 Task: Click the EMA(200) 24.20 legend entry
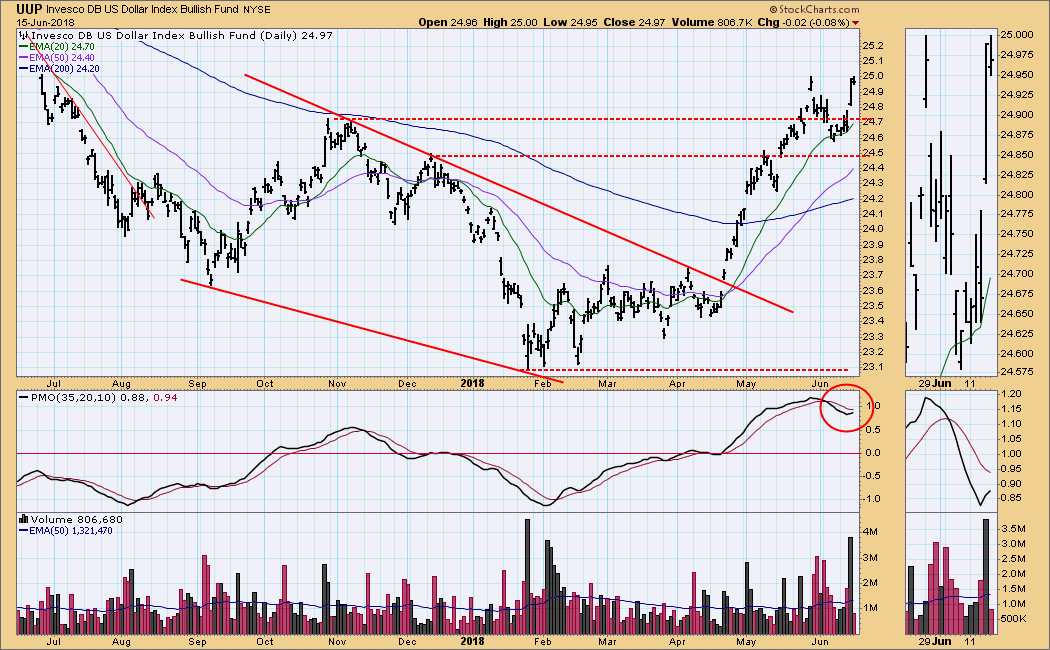click(x=64, y=68)
